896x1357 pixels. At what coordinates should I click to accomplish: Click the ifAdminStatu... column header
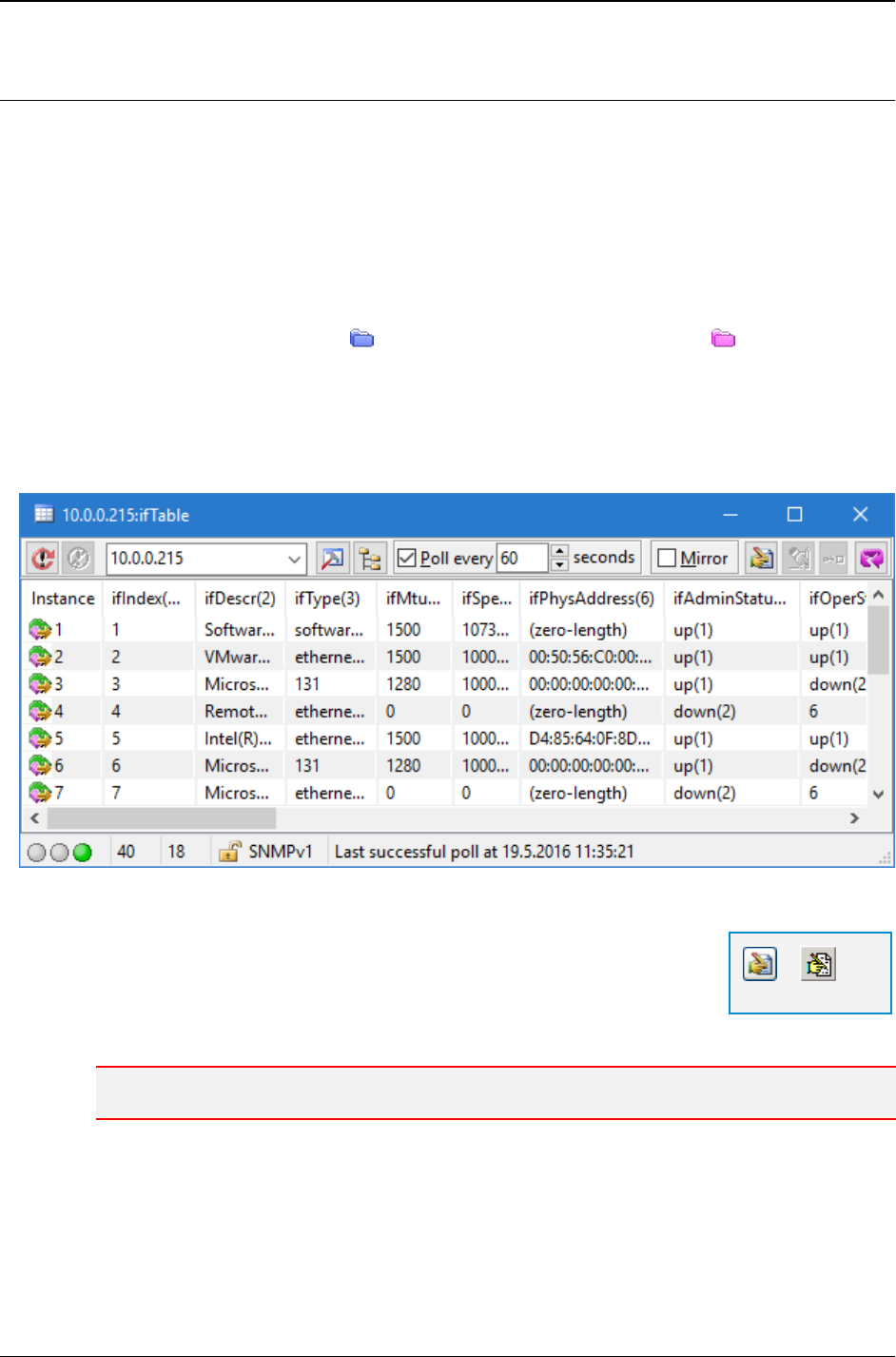tap(730, 598)
